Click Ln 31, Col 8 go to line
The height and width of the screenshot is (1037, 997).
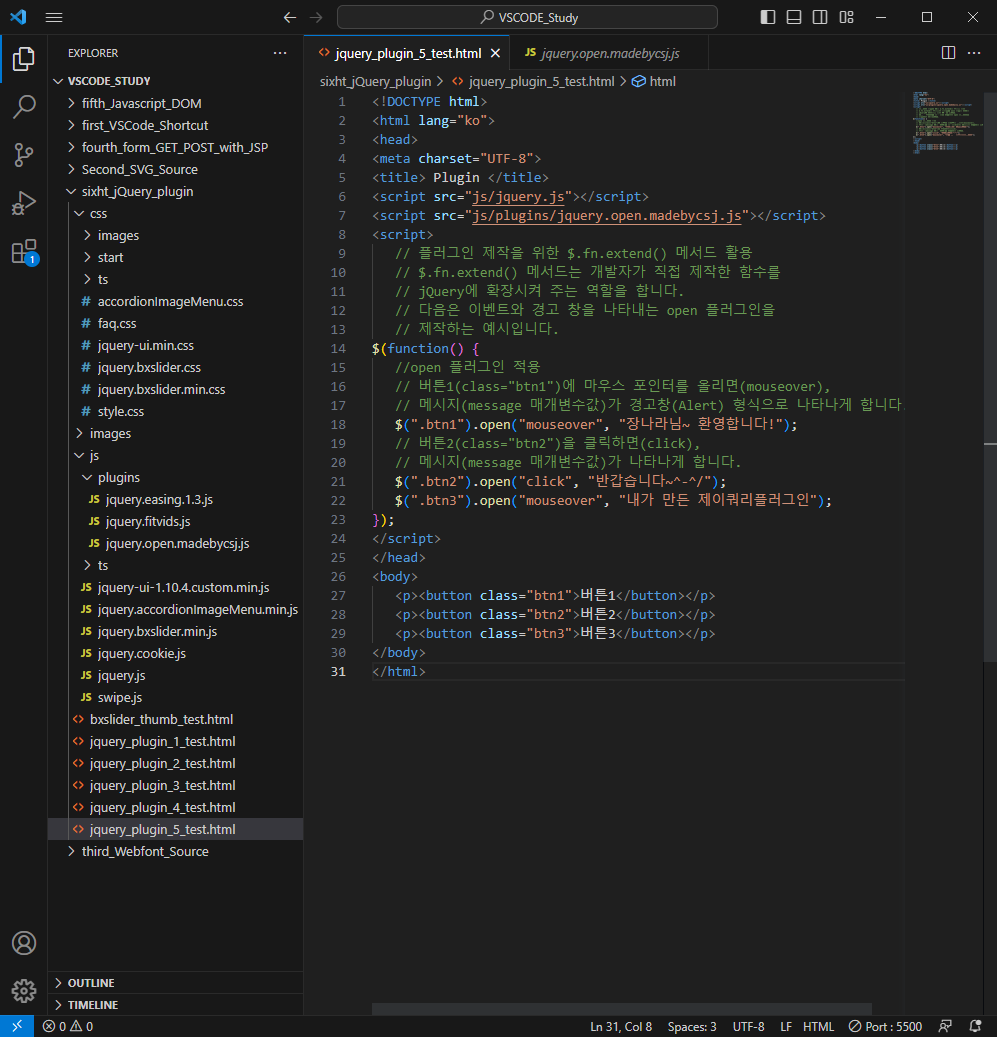point(621,1026)
